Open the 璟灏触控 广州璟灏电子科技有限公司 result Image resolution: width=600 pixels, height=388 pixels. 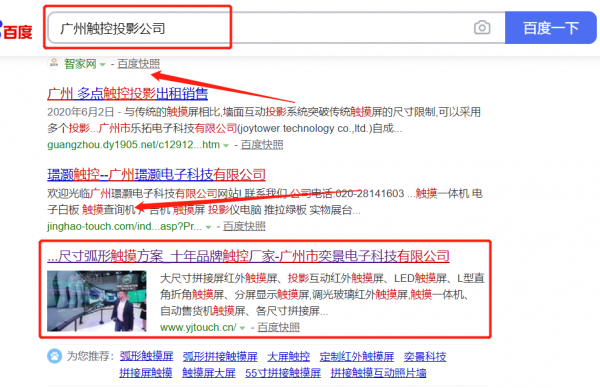tap(156, 175)
